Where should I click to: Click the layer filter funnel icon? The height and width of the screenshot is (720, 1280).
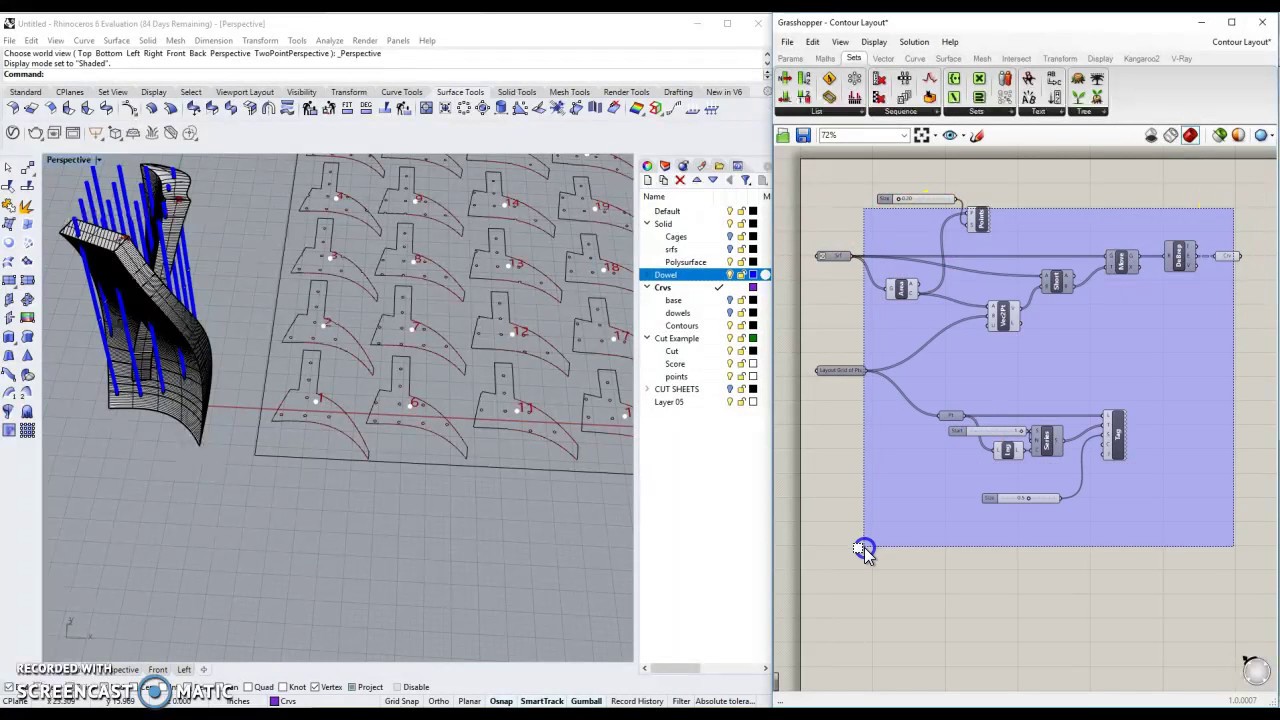coord(746,180)
